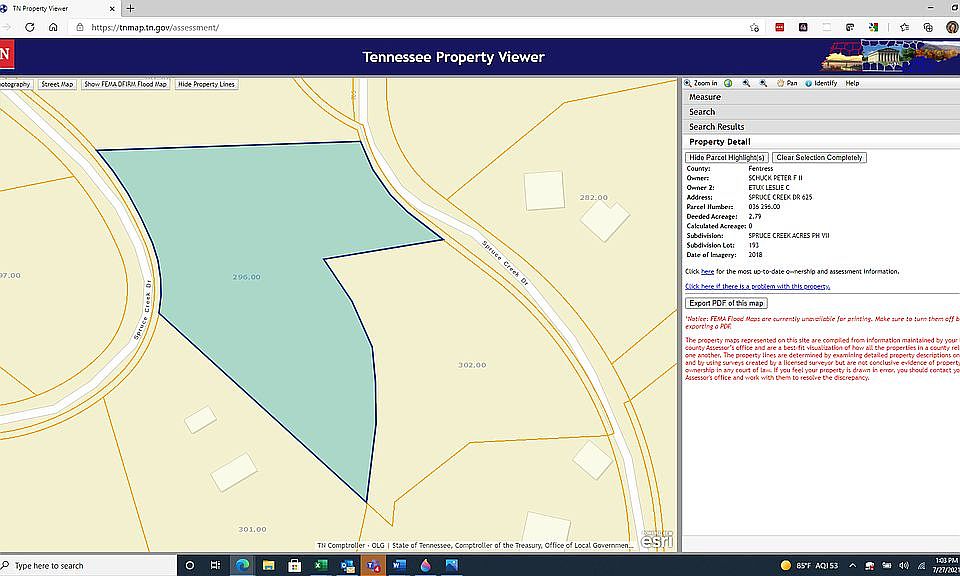Show FEMA DFIRM Flood Map layer

click(x=125, y=84)
